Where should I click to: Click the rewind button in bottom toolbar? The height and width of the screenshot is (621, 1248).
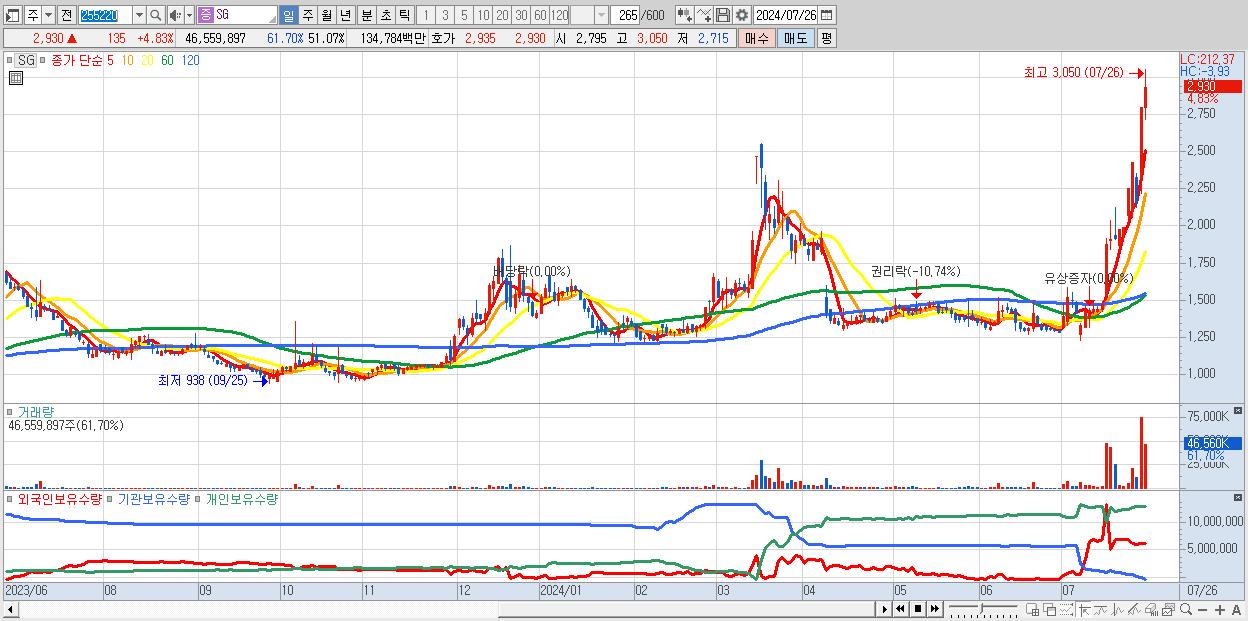tap(900, 609)
